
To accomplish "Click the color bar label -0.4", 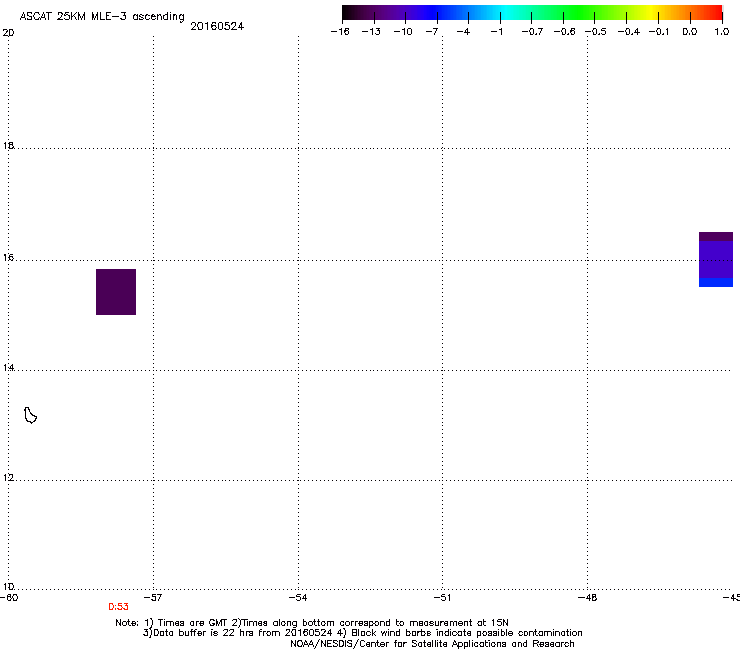I will pos(629,32).
